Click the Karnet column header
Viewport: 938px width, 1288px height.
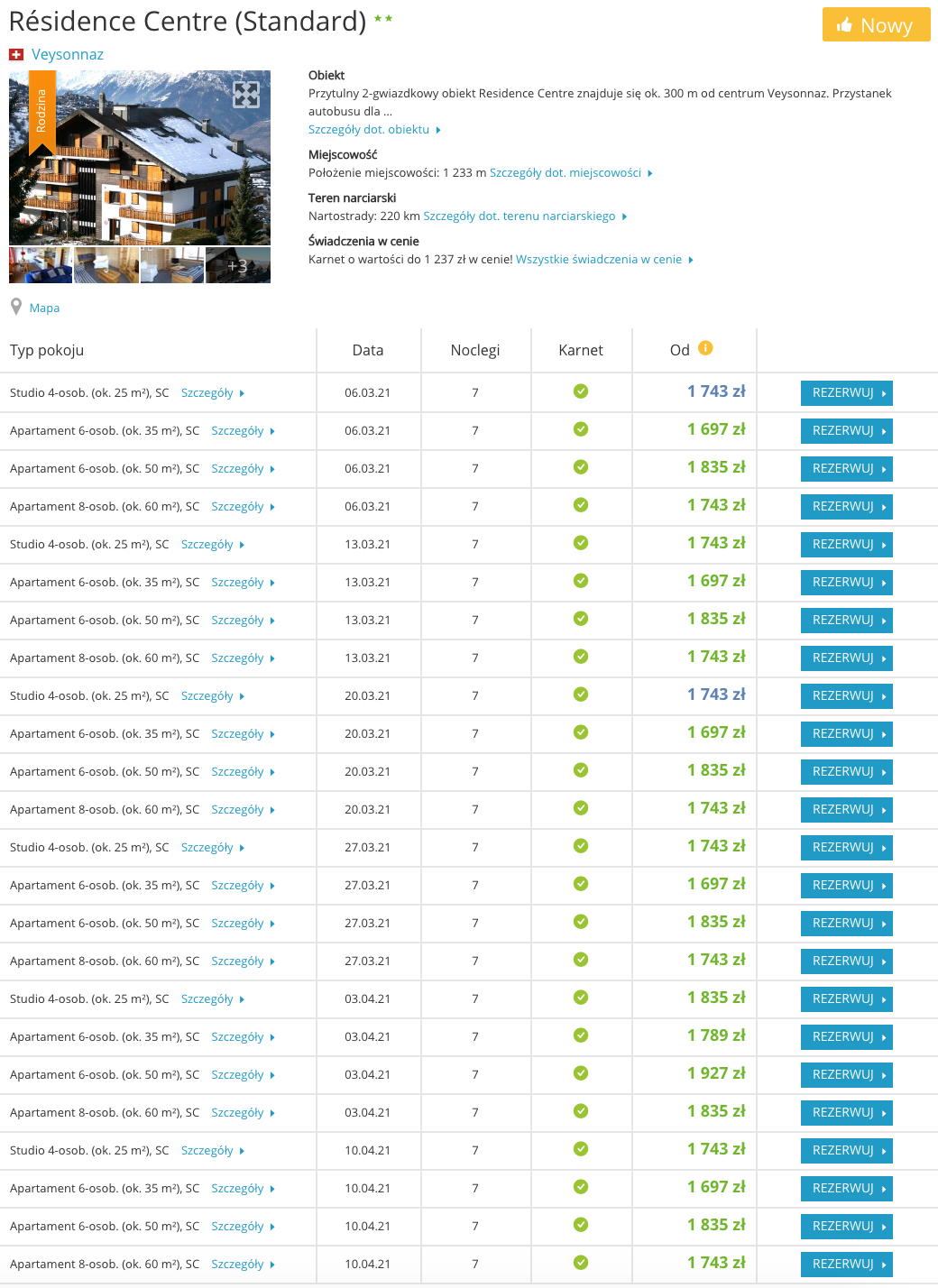581,350
